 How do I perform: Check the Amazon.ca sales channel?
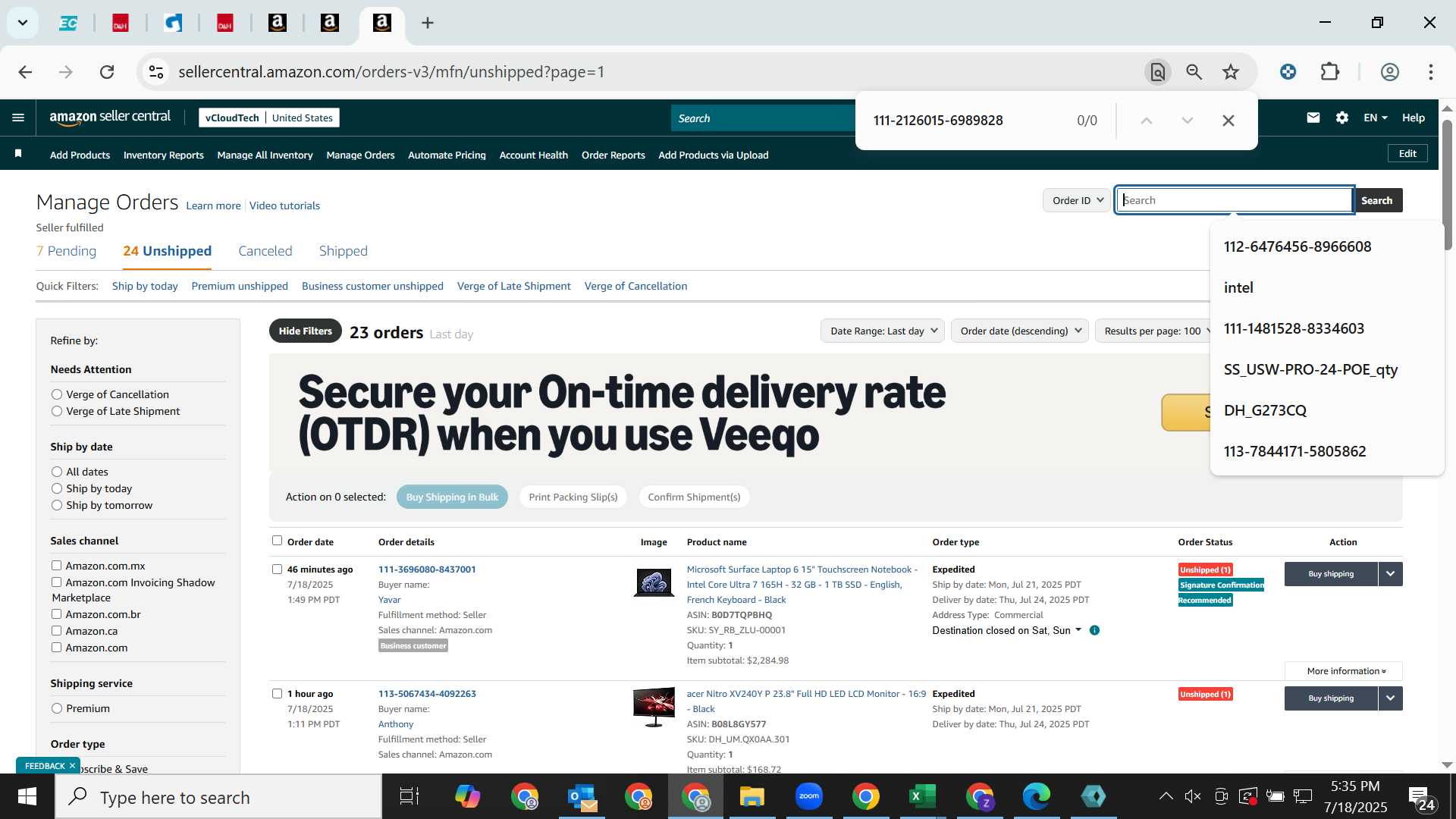56,631
